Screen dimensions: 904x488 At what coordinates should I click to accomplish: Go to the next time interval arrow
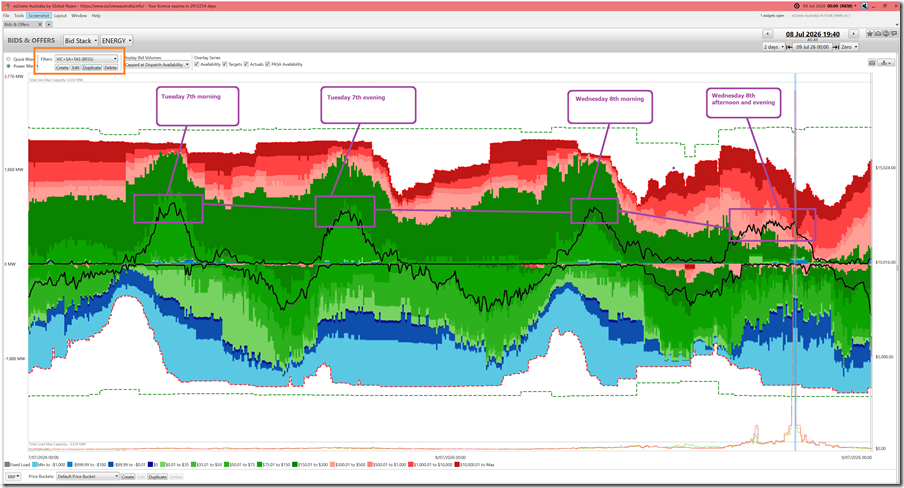pos(854,34)
